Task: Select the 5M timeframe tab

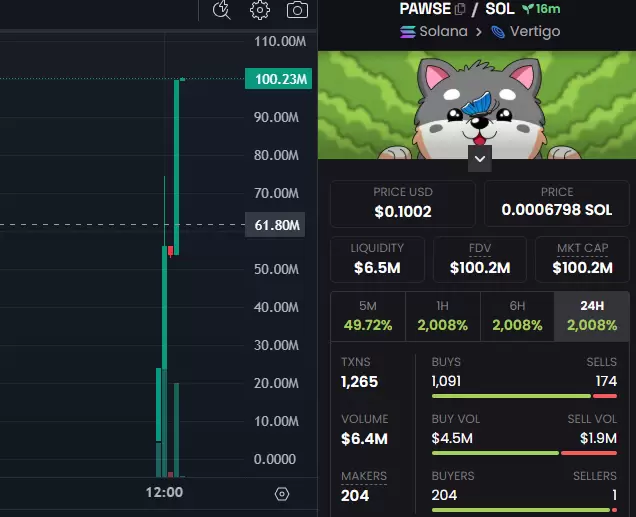Action: click(368, 316)
